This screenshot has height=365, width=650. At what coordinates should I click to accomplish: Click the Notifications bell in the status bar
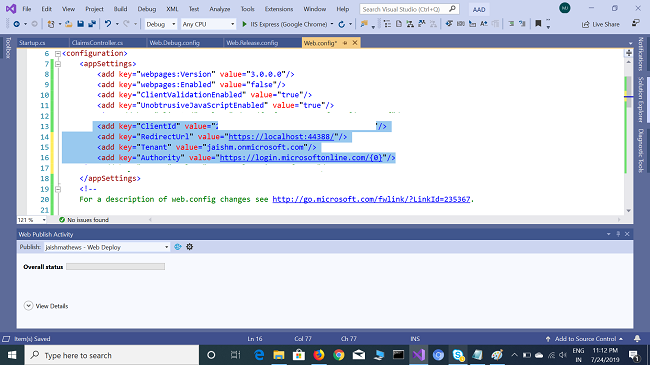(x=637, y=339)
